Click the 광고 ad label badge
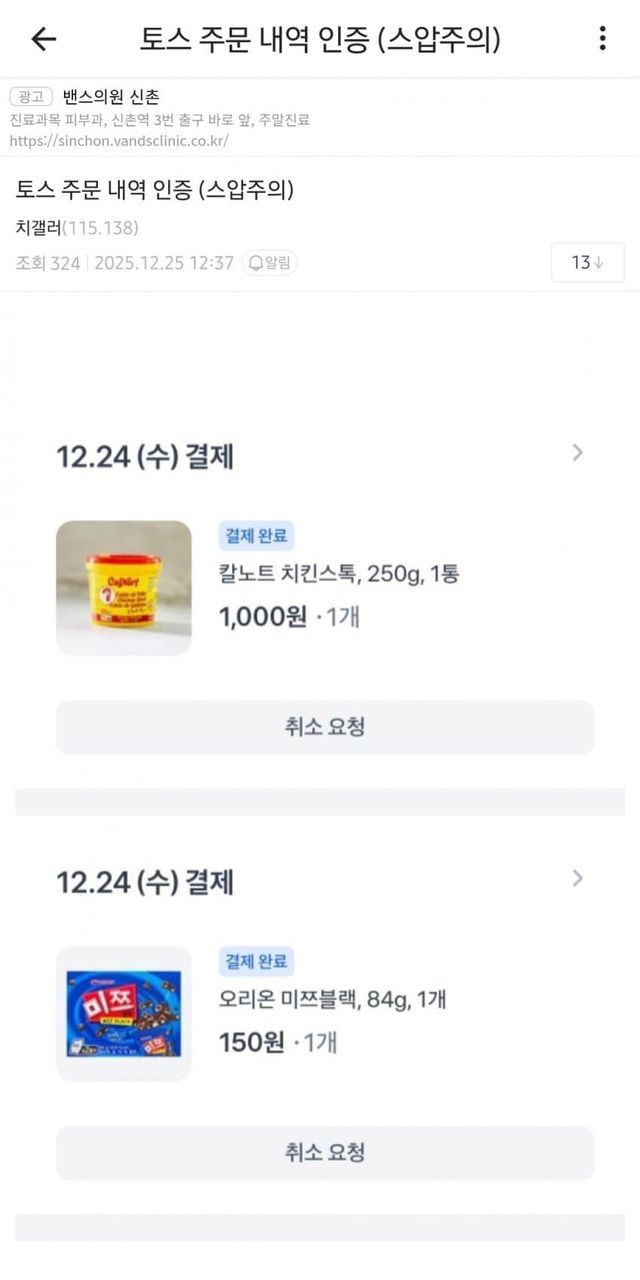 coord(31,97)
